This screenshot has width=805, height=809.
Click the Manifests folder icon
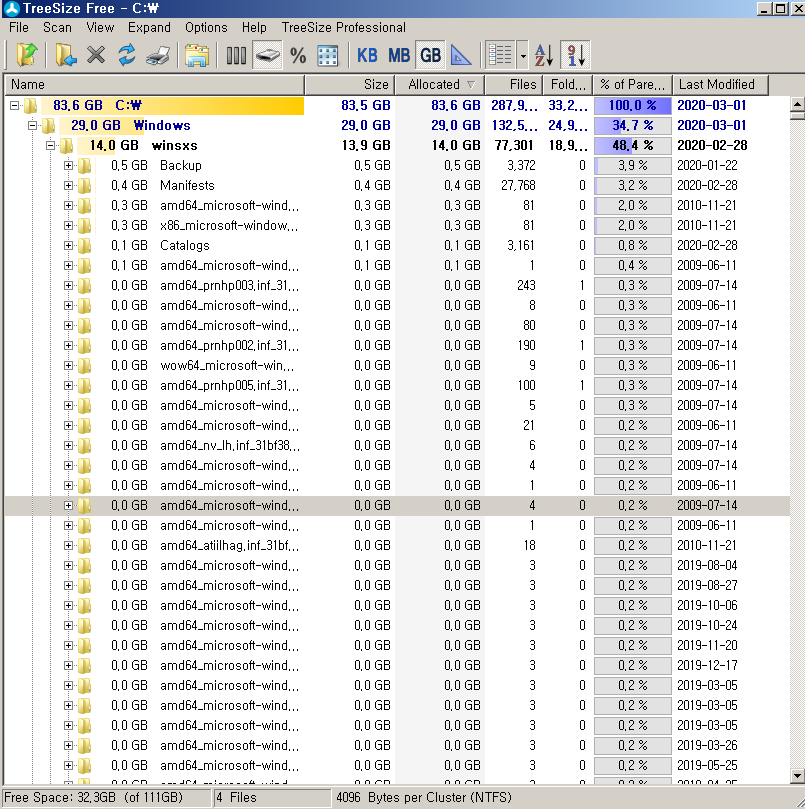click(x=85, y=185)
